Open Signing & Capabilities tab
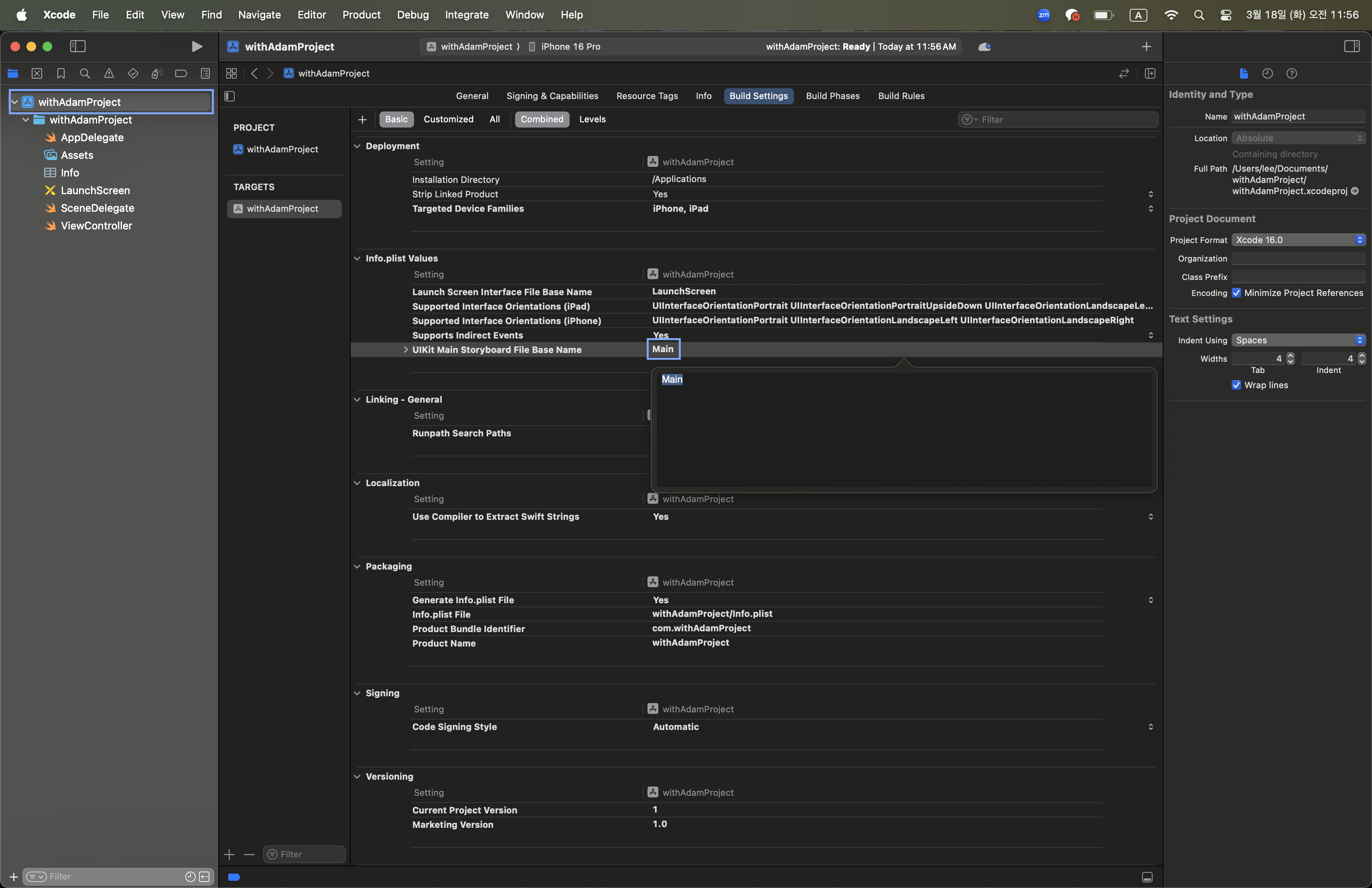 coord(552,95)
